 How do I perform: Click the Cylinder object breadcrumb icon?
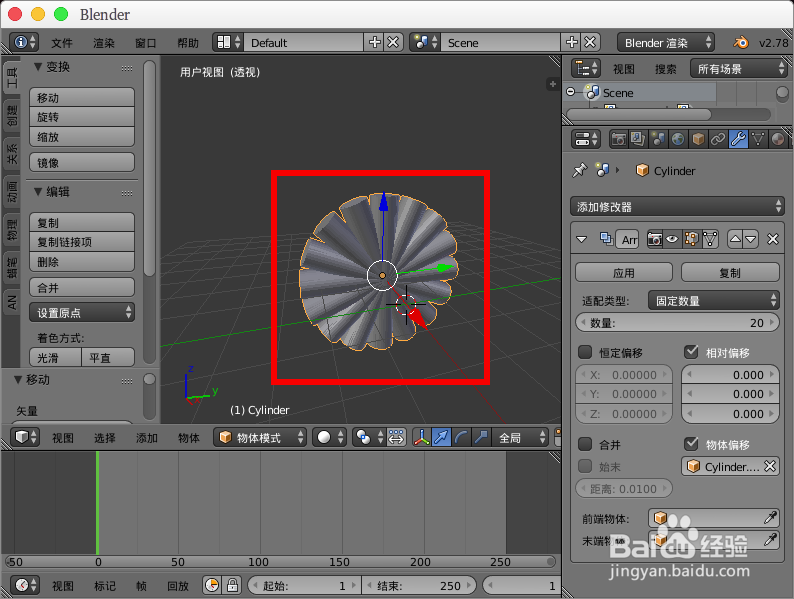pyautogui.click(x=642, y=170)
